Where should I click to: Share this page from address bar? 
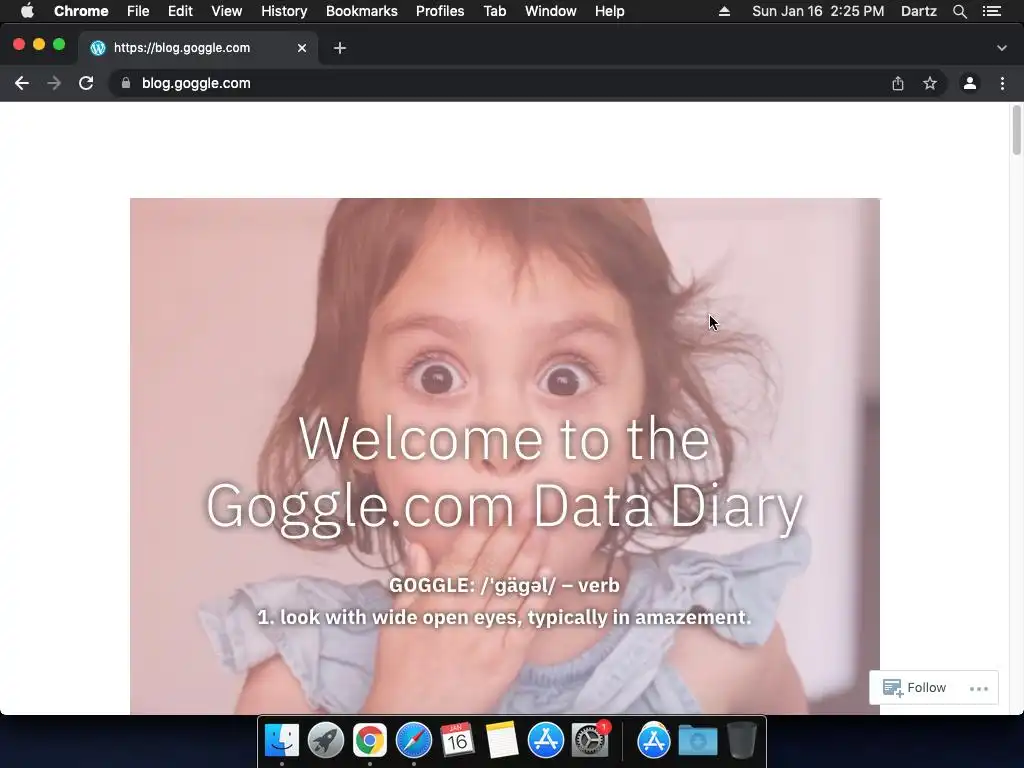tap(898, 83)
